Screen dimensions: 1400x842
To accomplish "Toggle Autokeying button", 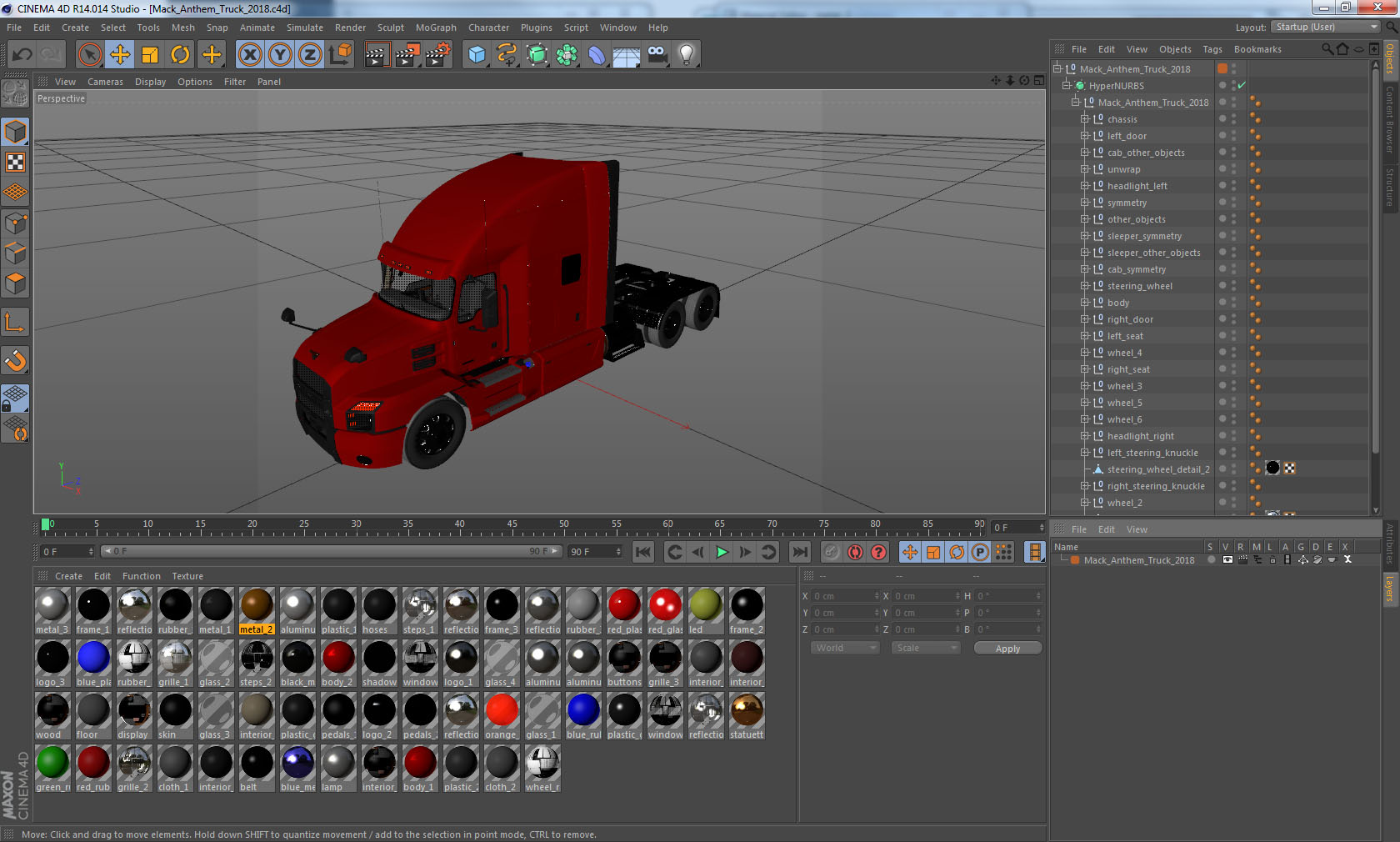I will (855, 552).
